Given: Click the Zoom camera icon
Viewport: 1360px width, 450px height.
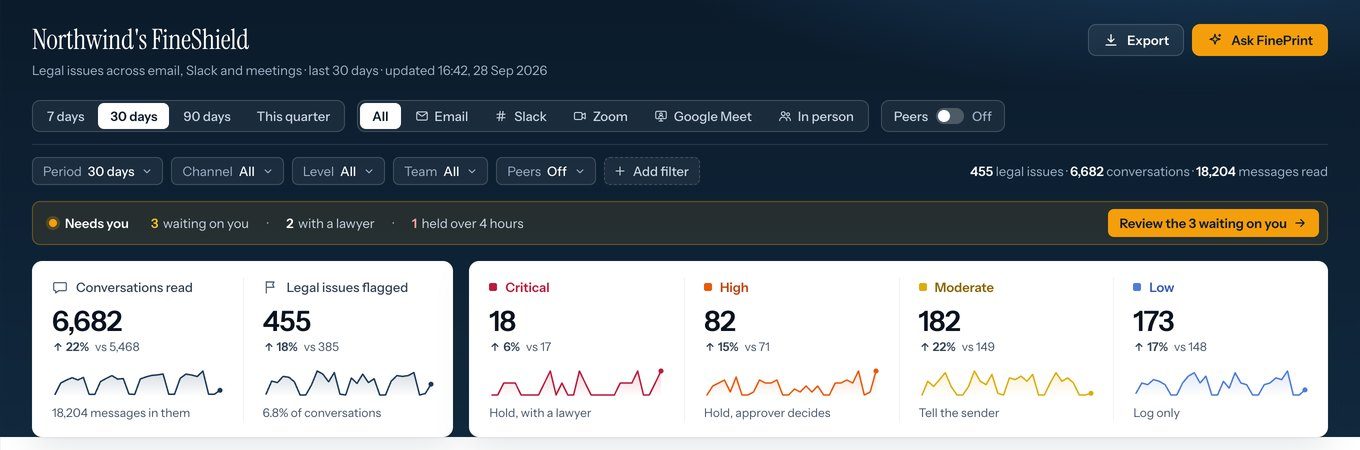Looking at the screenshot, I should [x=580, y=116].
